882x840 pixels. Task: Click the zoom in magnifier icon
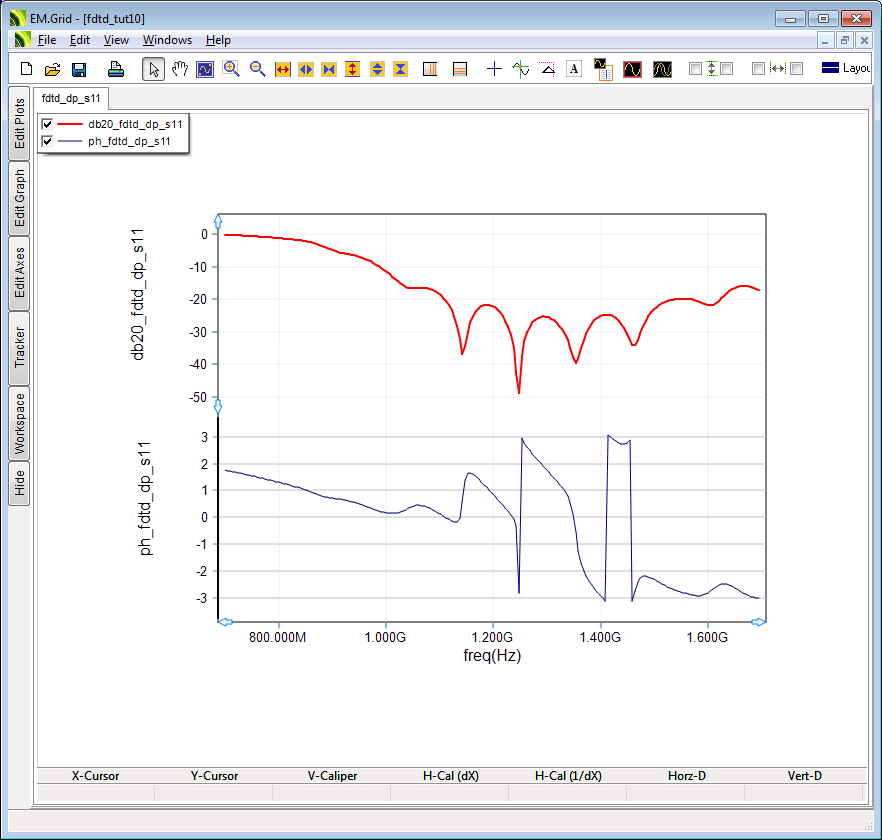pos(231,69)
